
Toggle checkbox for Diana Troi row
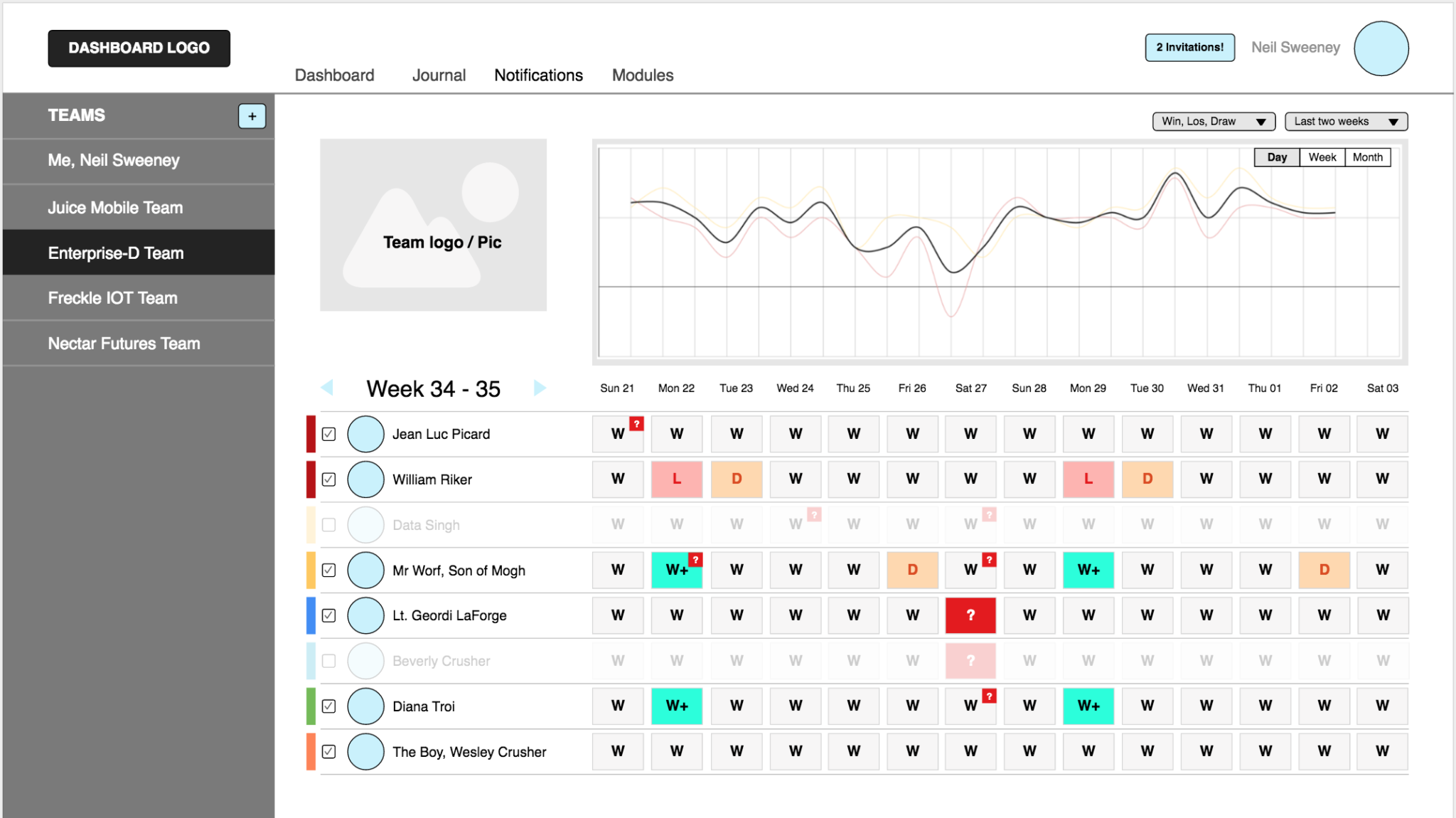pyautogui.click(x=330, y=706)
